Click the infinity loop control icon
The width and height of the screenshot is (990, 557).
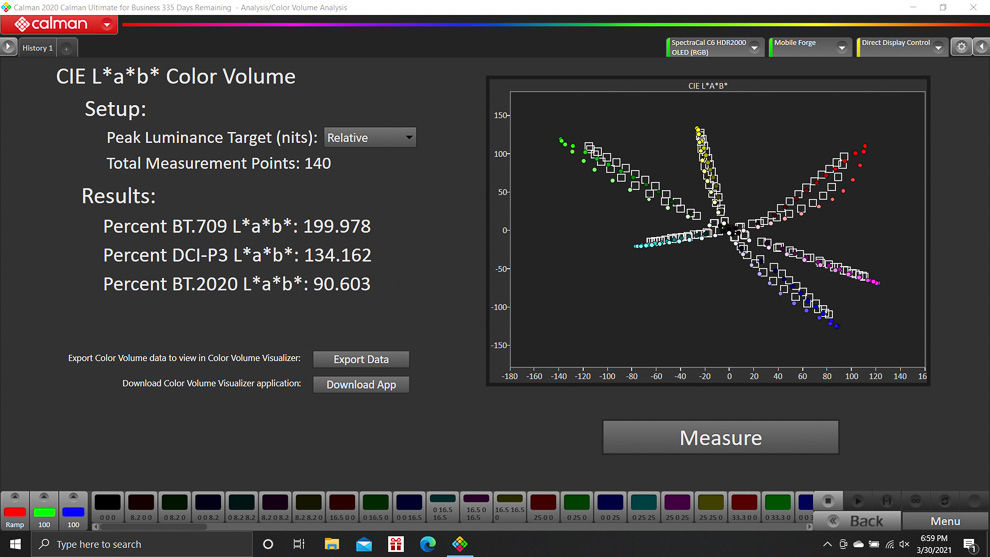[x=915, y=501]
